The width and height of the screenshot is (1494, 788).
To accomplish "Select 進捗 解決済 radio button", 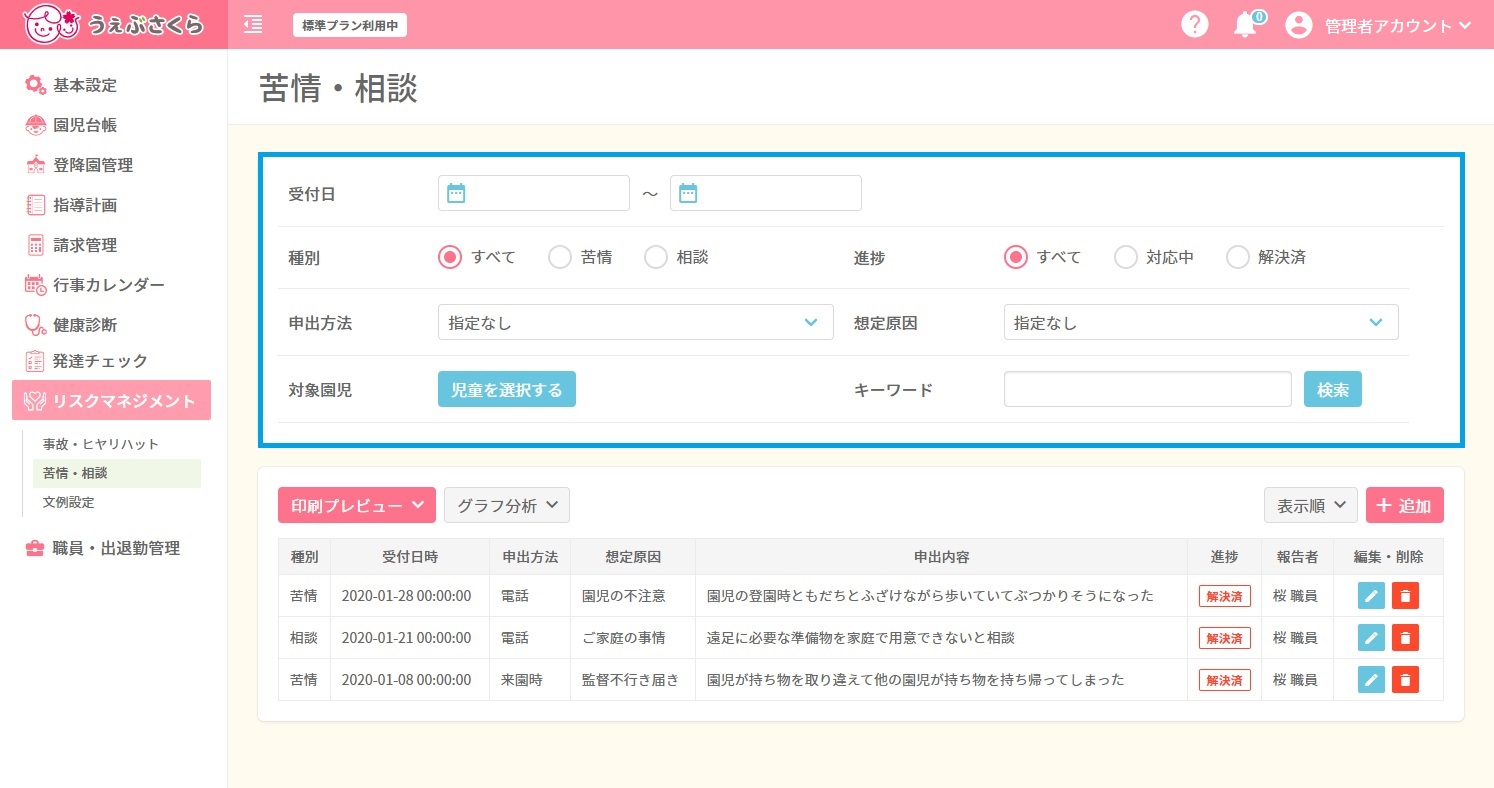I will point(1238,257).
